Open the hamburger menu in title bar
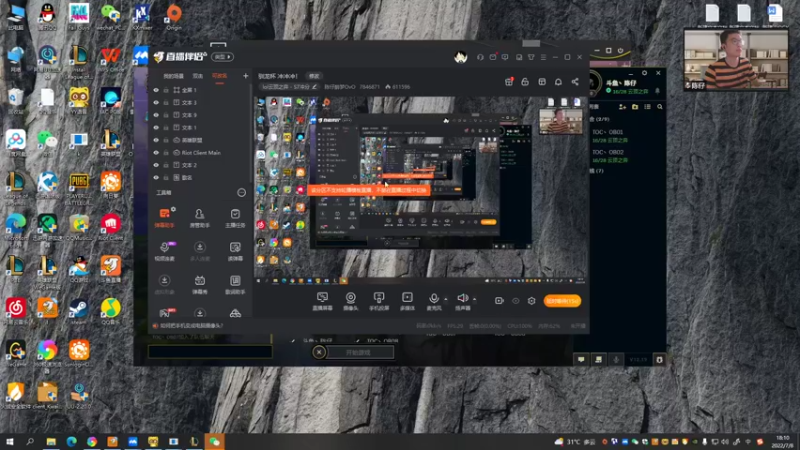 tap(543, 57)
